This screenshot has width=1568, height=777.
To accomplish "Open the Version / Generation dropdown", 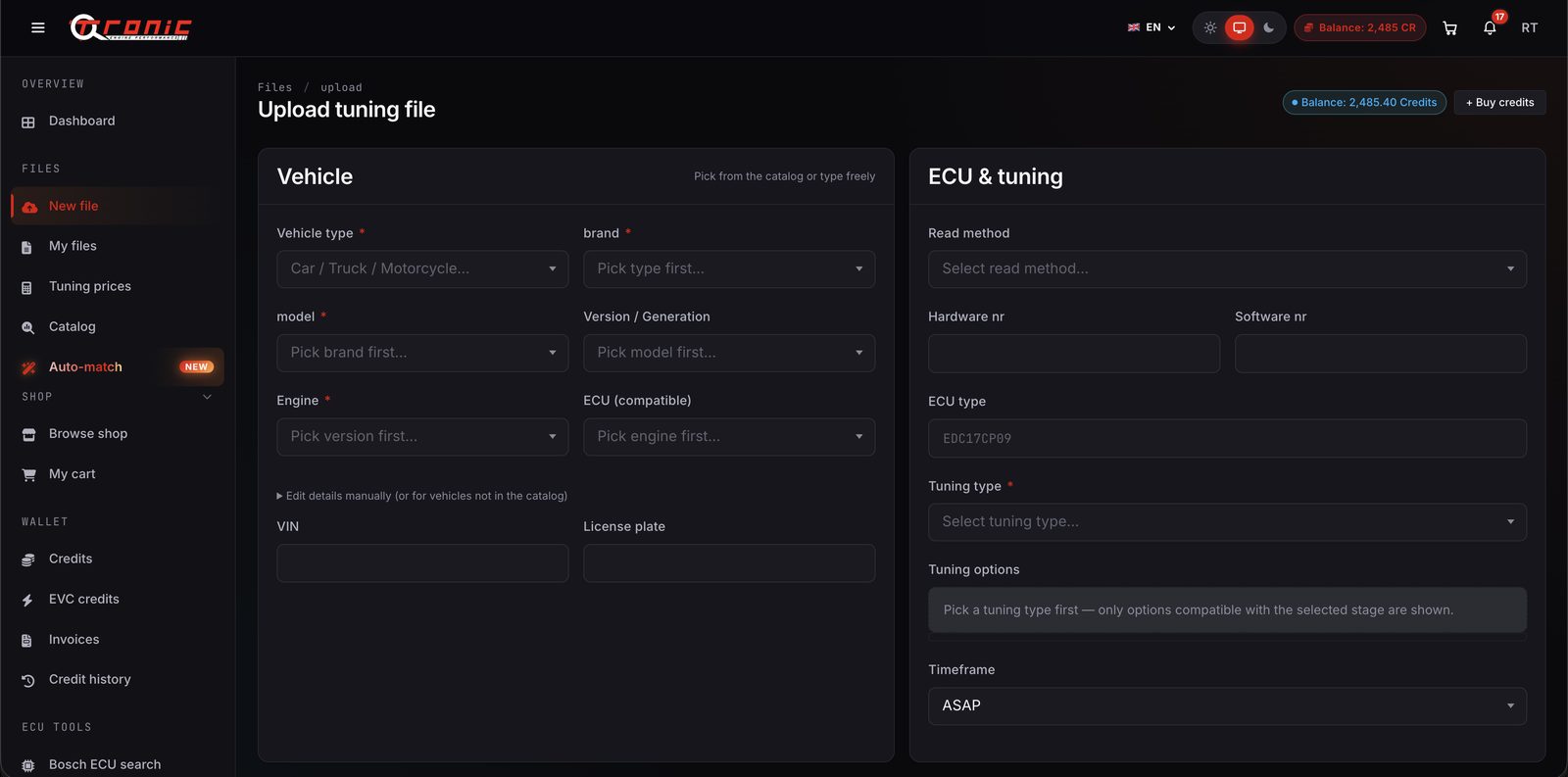I will [729, 353].
